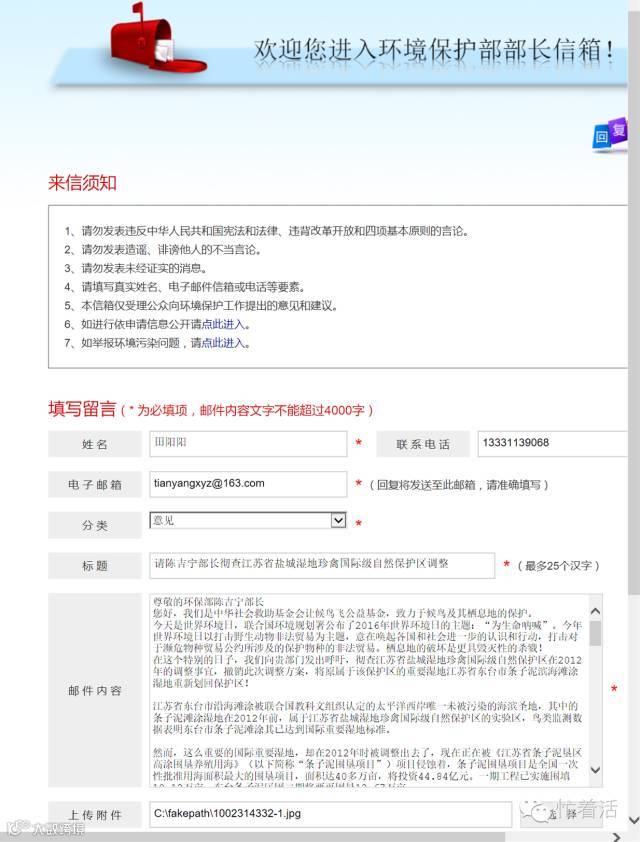Click the message area scroll up arrow
The width and height of the screenshot is (640, 842).
point(595,612)
